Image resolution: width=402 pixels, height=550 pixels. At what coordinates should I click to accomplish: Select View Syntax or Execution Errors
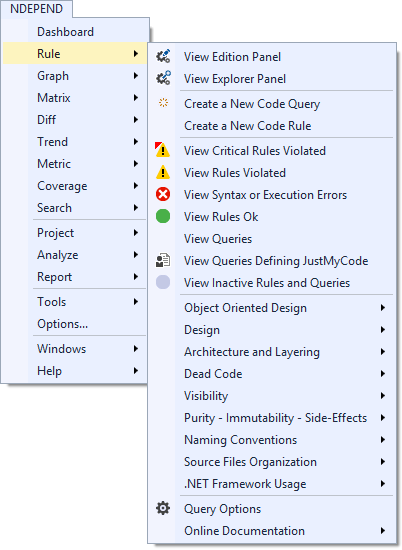[x=265, y=195]
